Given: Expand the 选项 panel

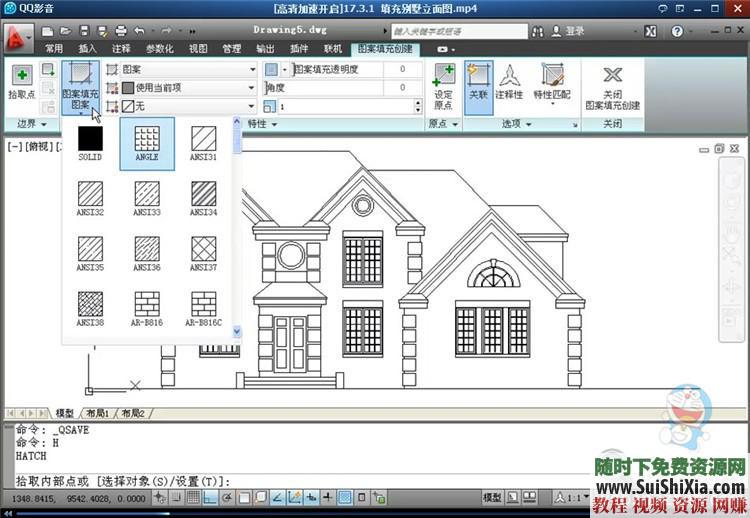Looking at the screenshot, I should click(x=517, y=124).
